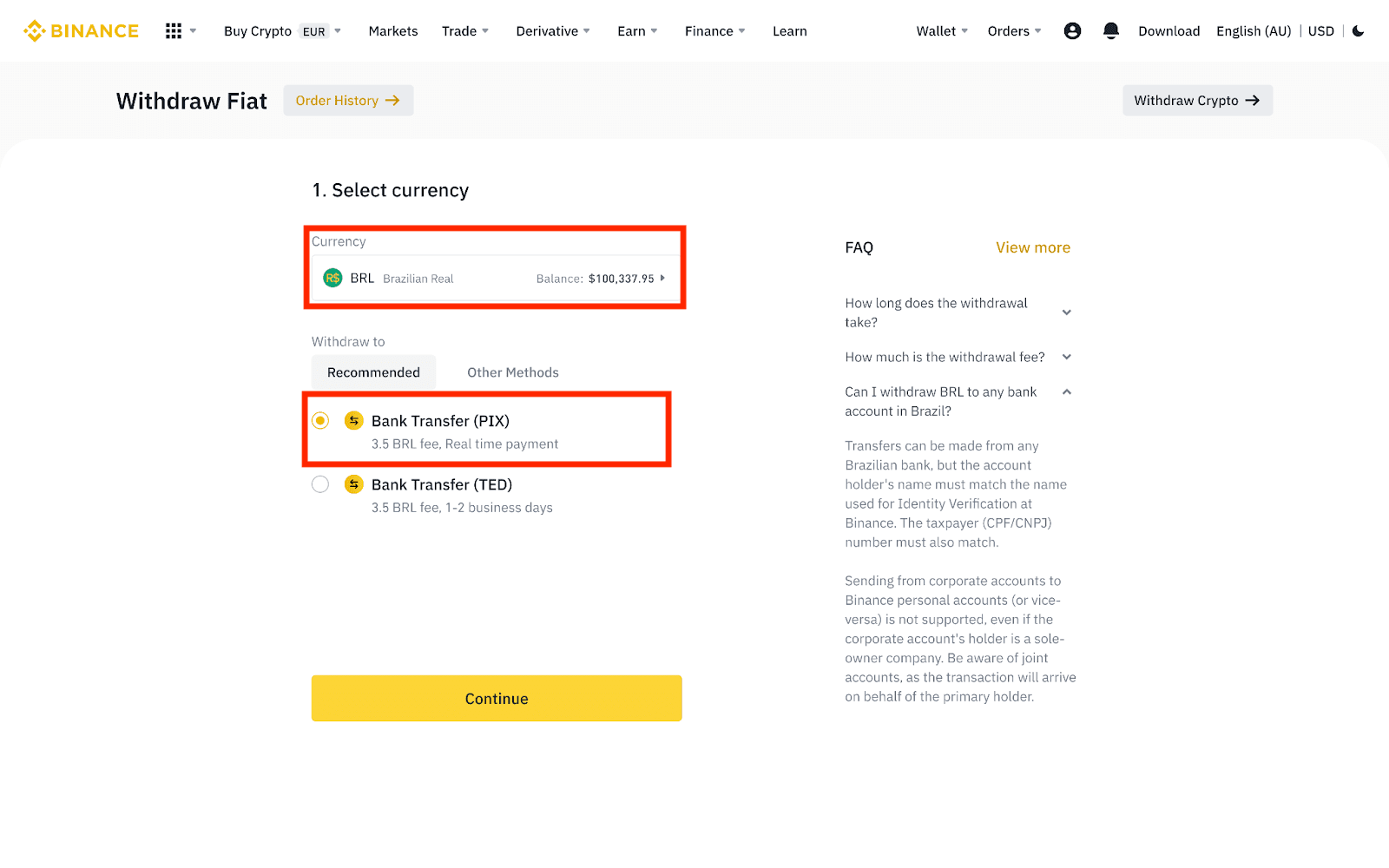Open the Withdraw Crypto page
The height and width of the screenshot is (868, 1389).
click(x=1196, y=101)
